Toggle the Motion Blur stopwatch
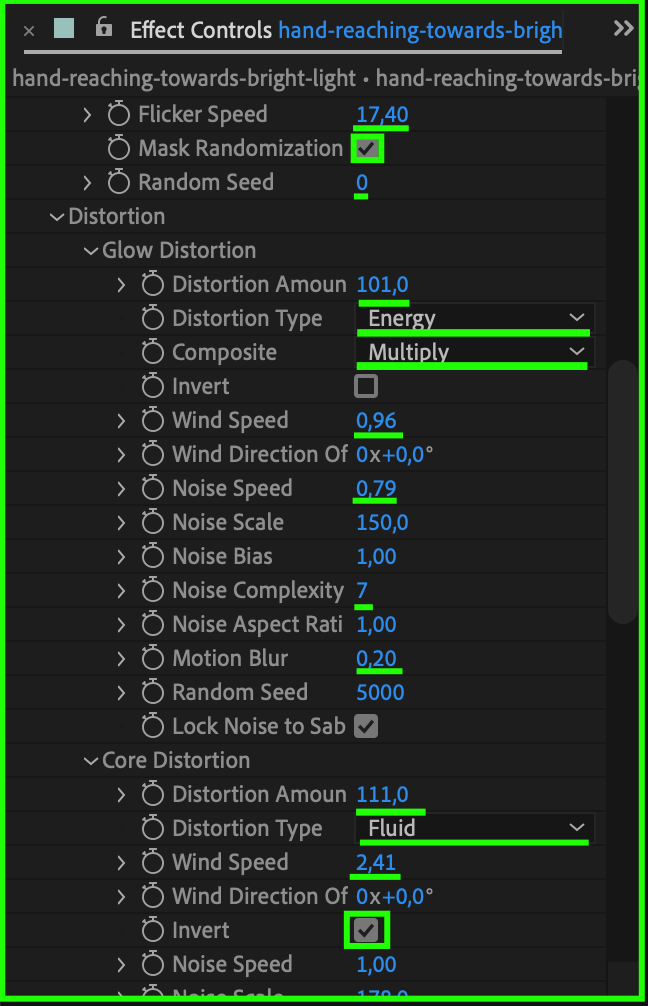The image size is (648, 1006). 153,658
